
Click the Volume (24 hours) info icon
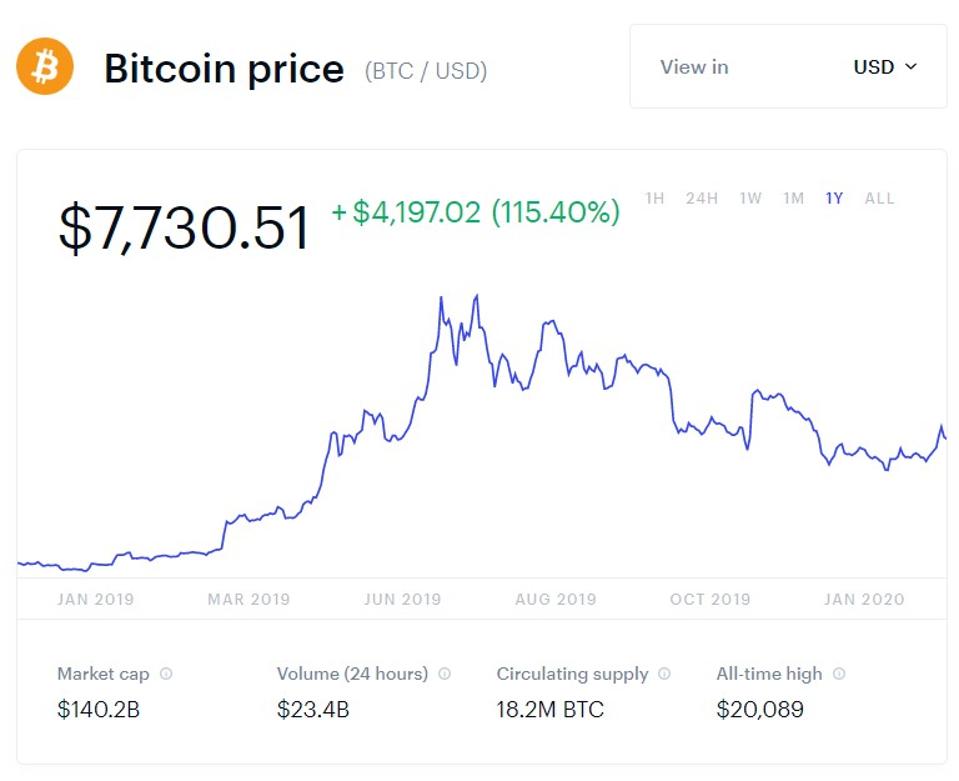click(x=444, y=674)
